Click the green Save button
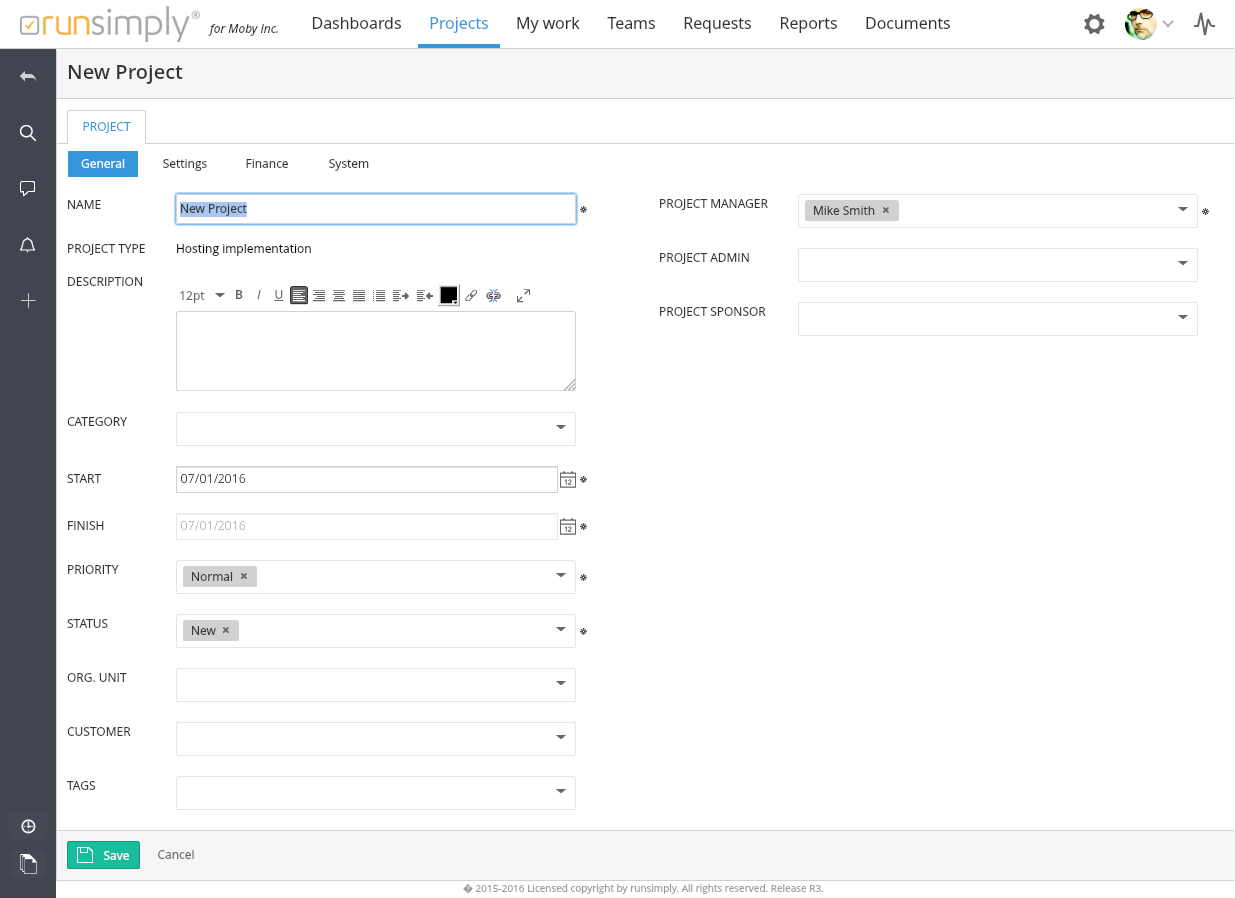 point(103,855)
